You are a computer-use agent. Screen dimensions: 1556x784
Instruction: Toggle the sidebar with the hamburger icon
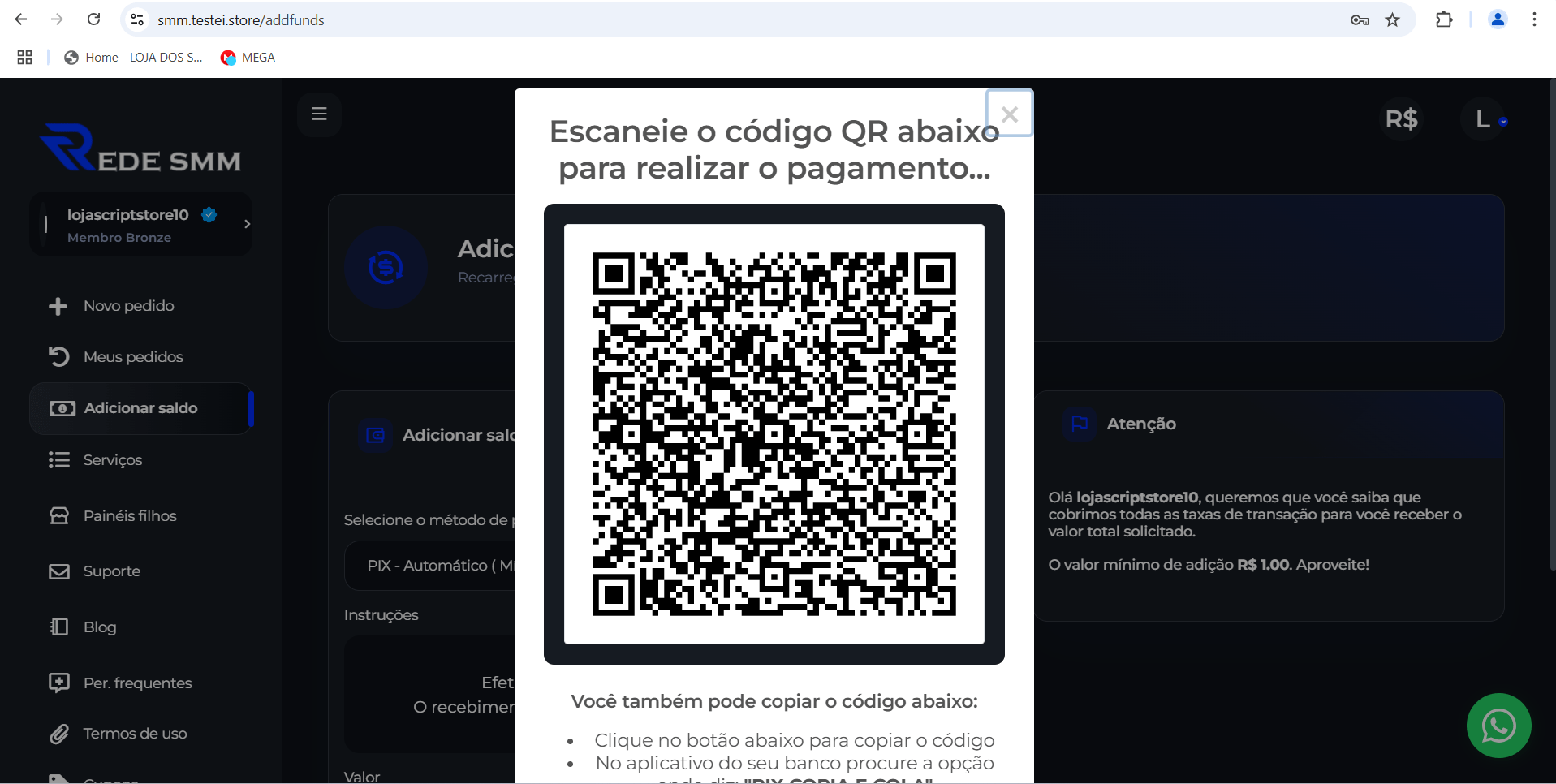318,114
